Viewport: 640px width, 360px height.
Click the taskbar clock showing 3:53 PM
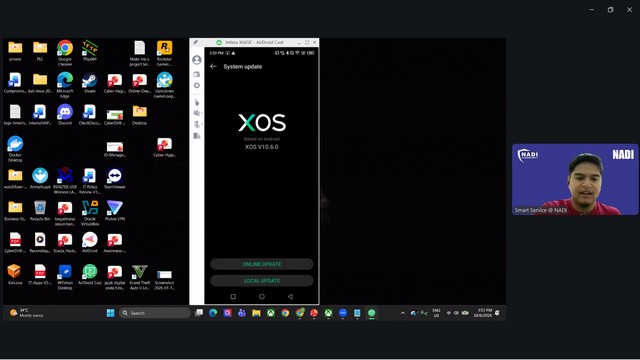(483, 313)
